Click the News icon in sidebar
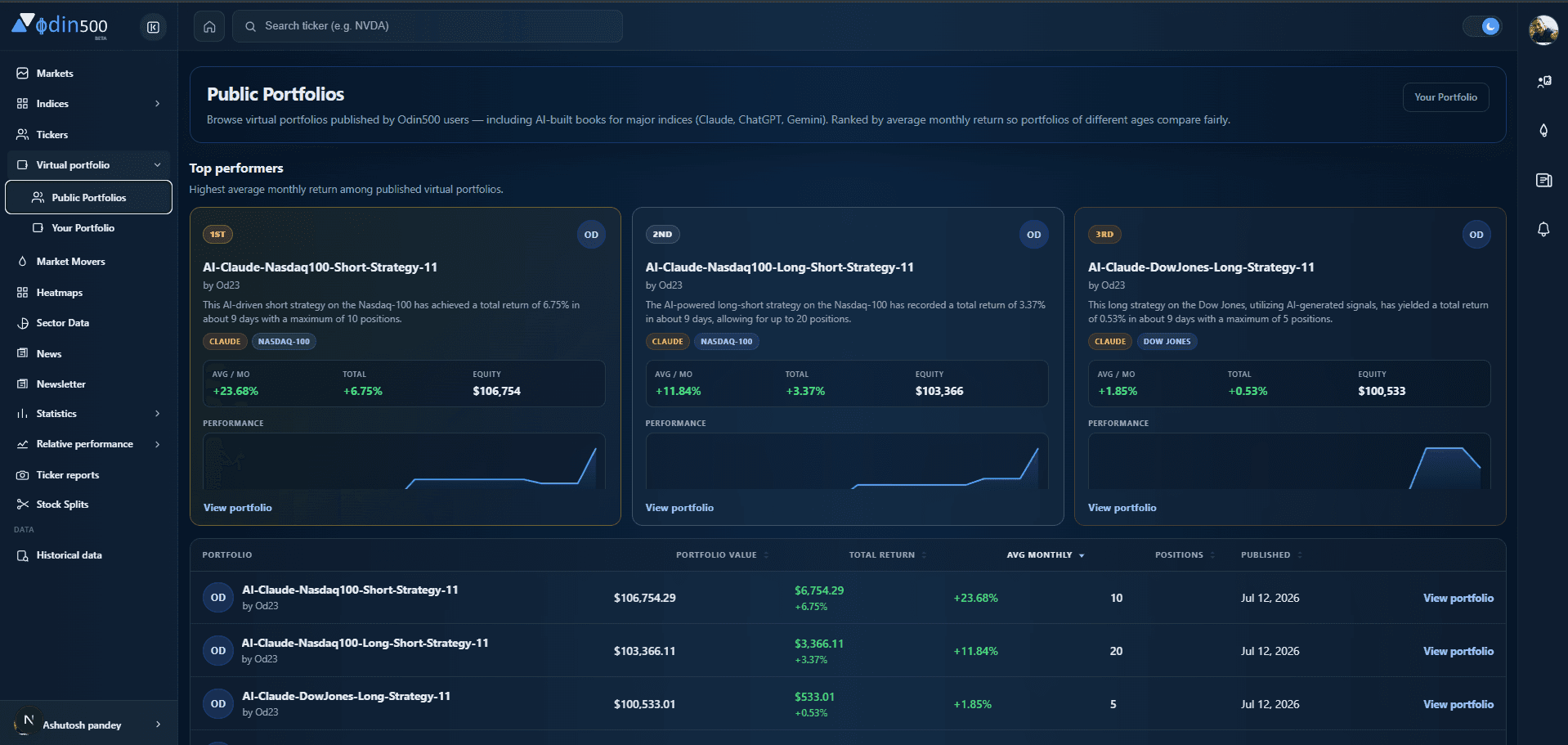Screen dimensions: 1568x745 22,353
